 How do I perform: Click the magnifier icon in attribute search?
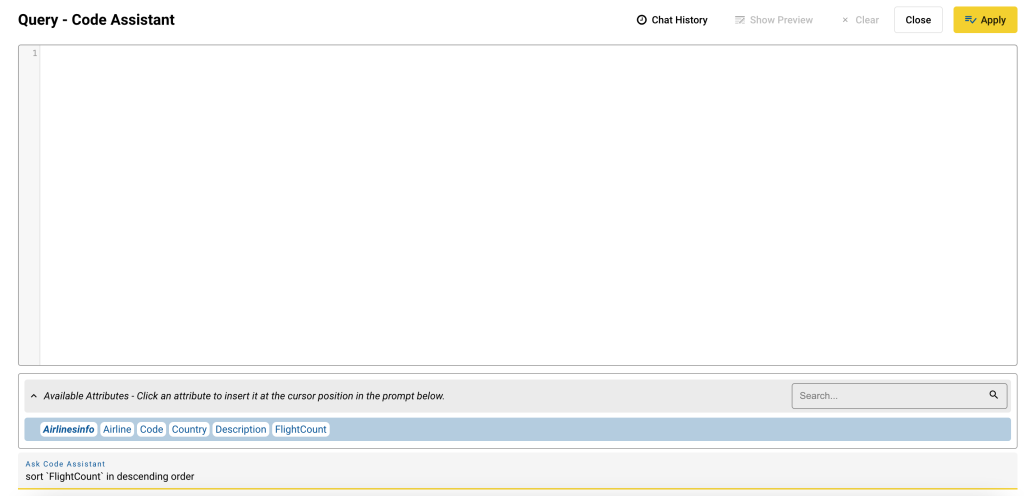coord(994,395)
